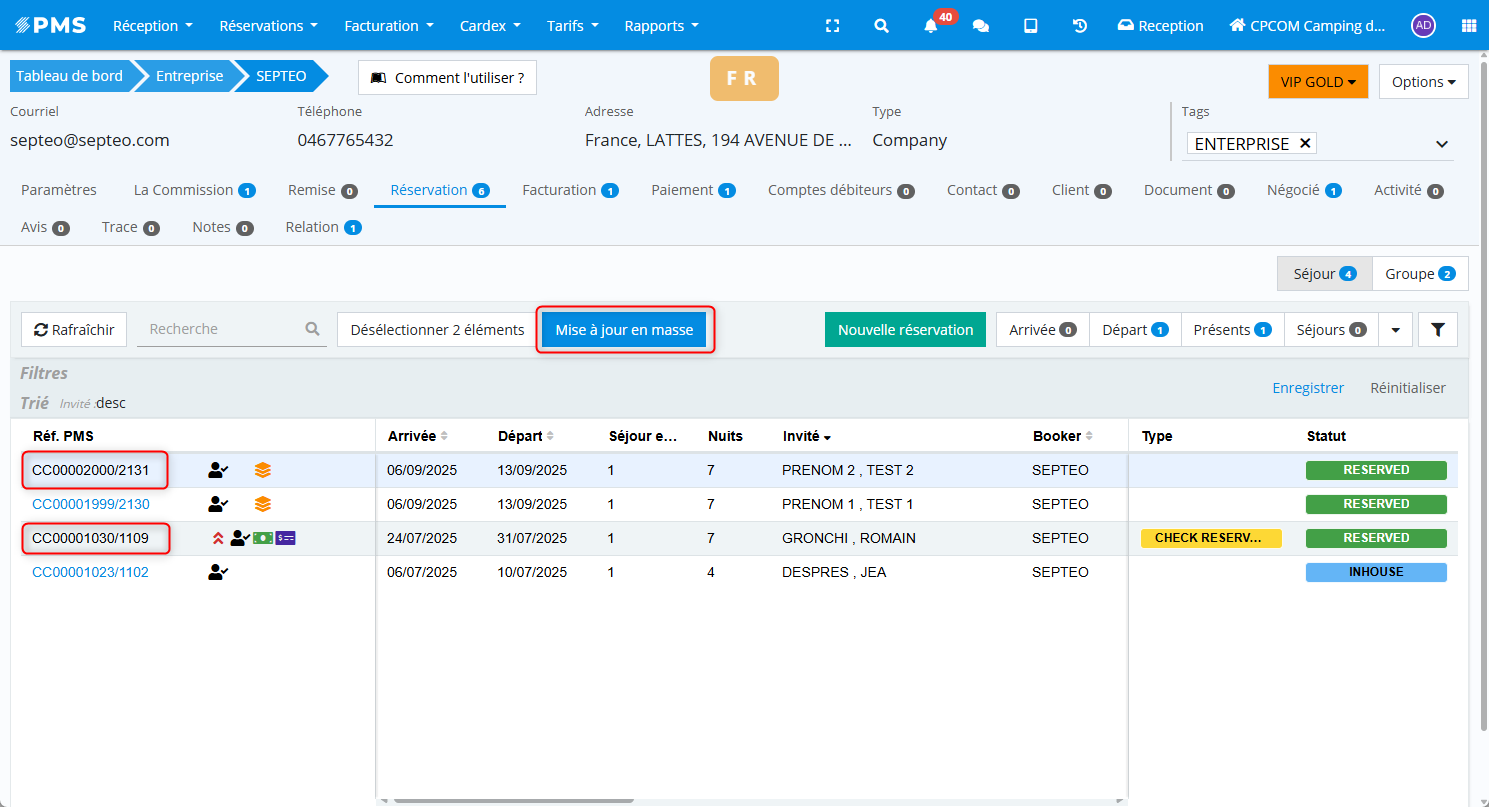Image resolution: width=1489 pixels, height=807 pixels.
Task: Toggle Séjour view button
Action: 1324,274
